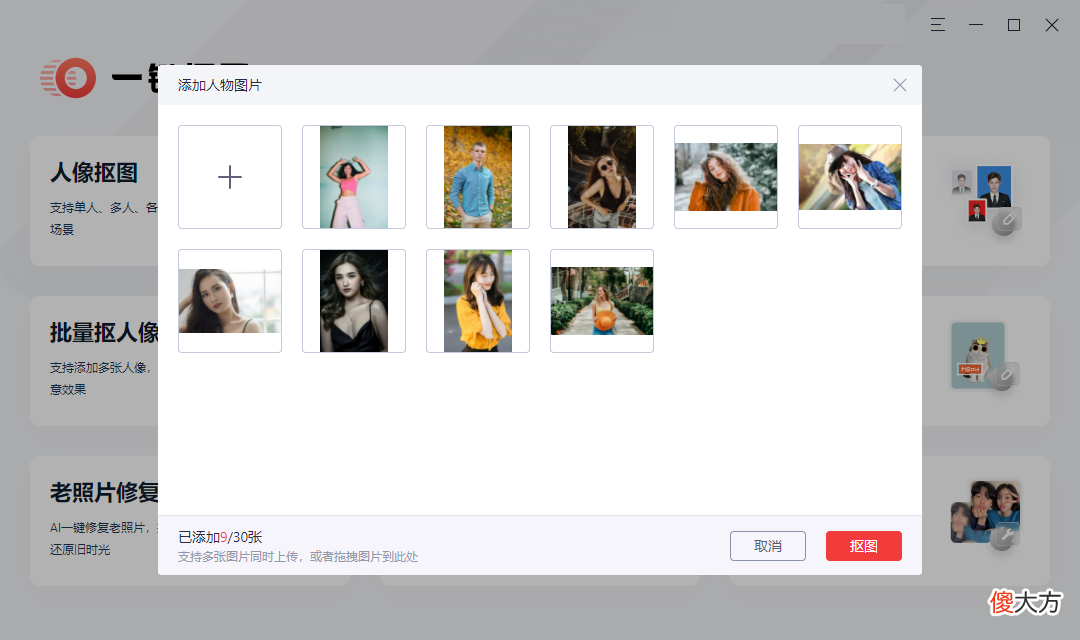The width and height of the screenshot is (1080, 640).
Task: Select thumbnail of woman close-up by window
Action: click(230, 301)
